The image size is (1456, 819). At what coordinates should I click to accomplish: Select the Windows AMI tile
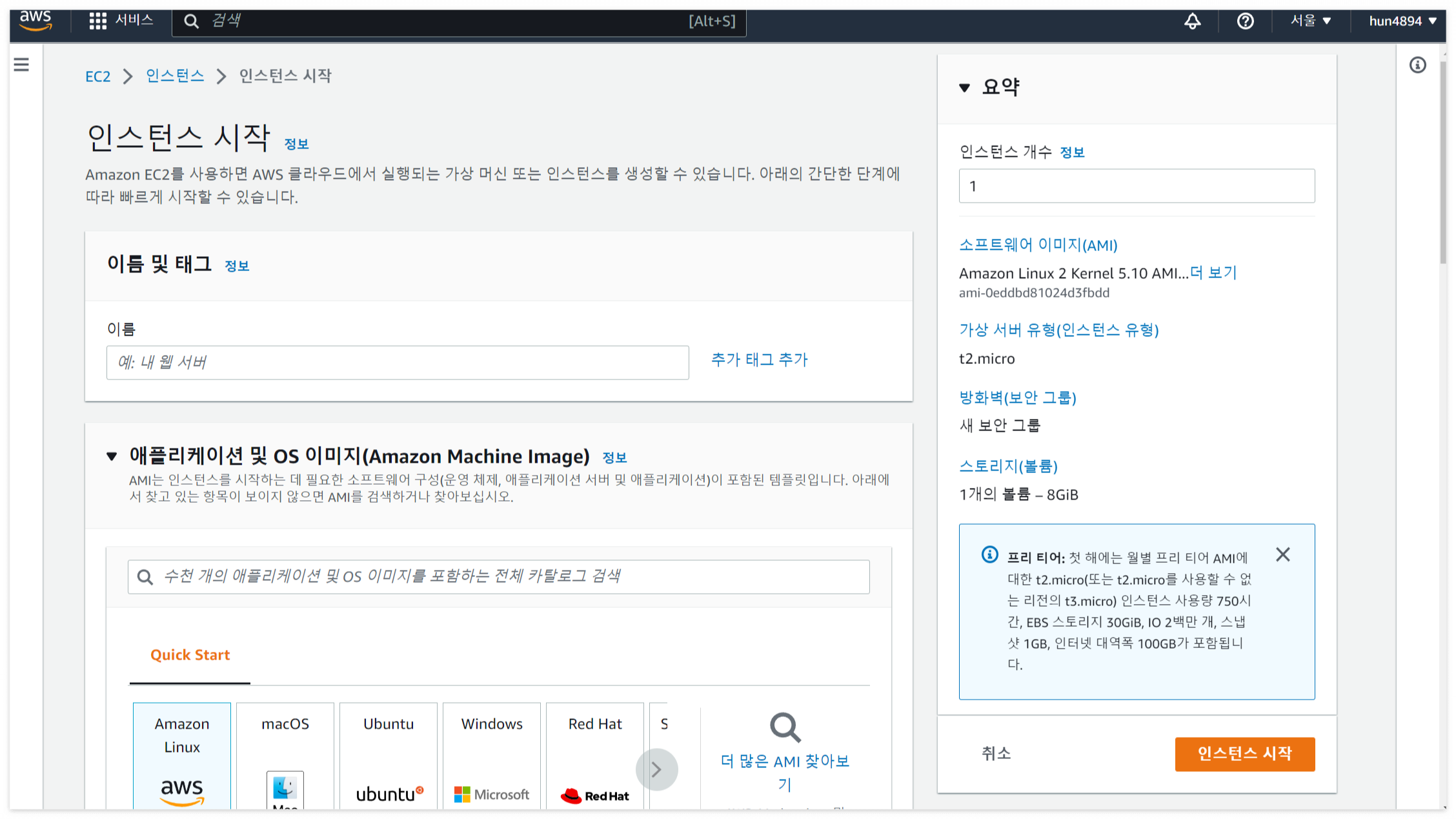pos(492,755)
